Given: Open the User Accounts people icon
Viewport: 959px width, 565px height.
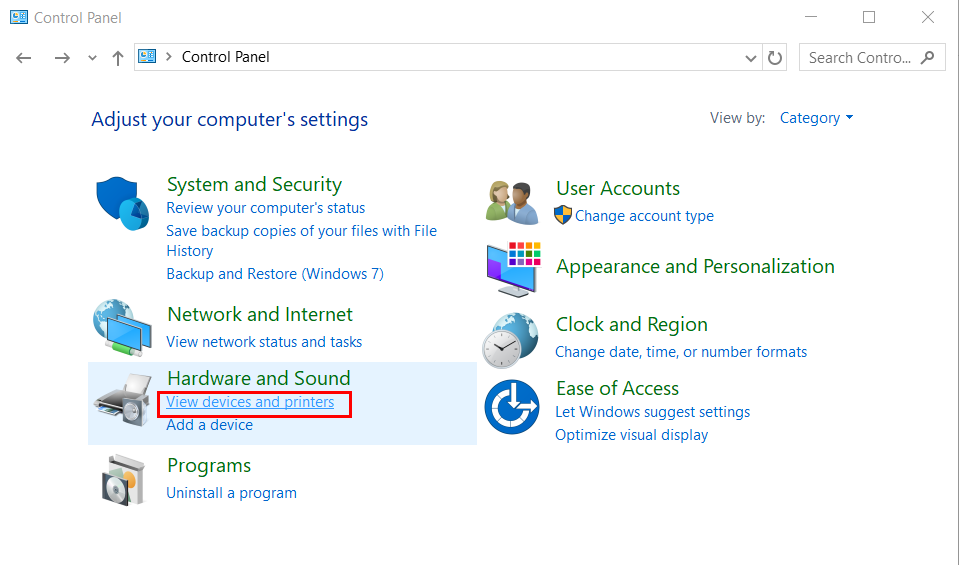Looking at the screenshot, I should 513,202.
